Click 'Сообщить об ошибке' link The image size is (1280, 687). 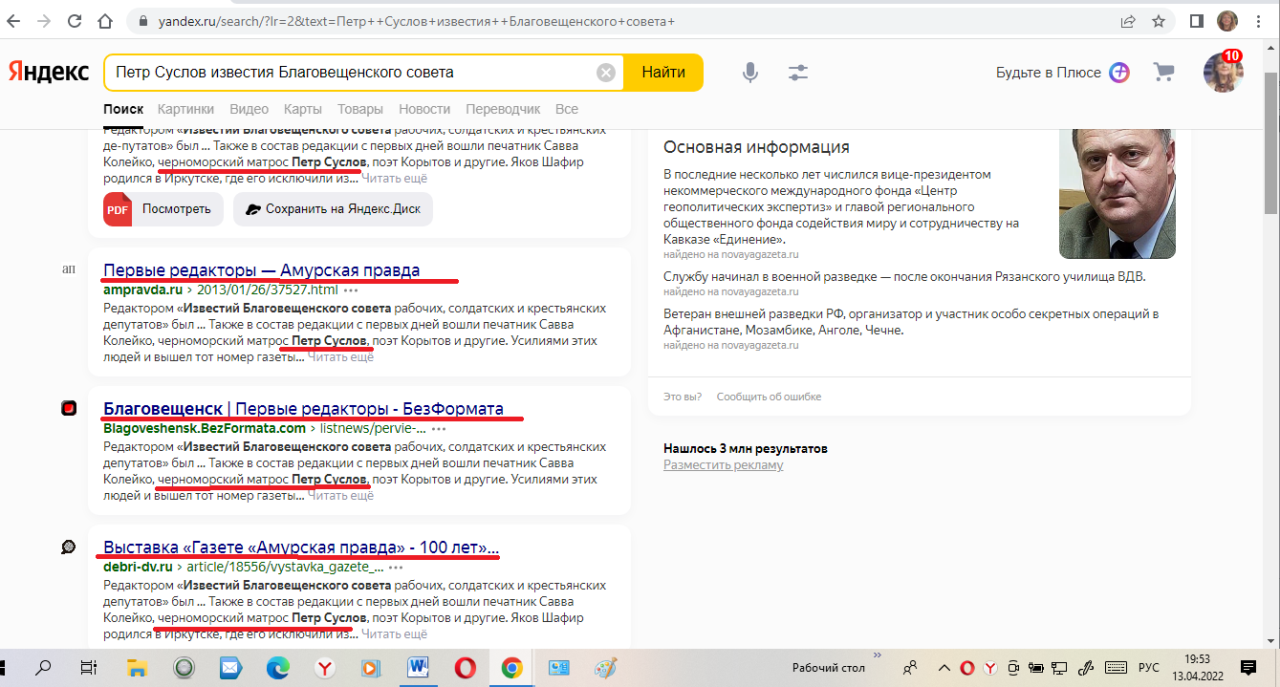[769, 396]
